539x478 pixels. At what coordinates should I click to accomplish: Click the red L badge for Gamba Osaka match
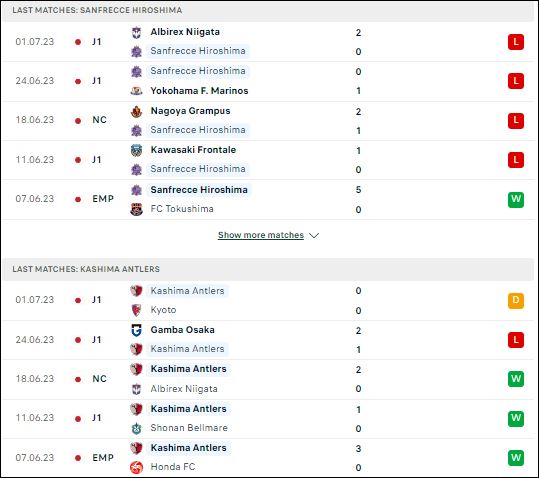click(x=516, y=340)
